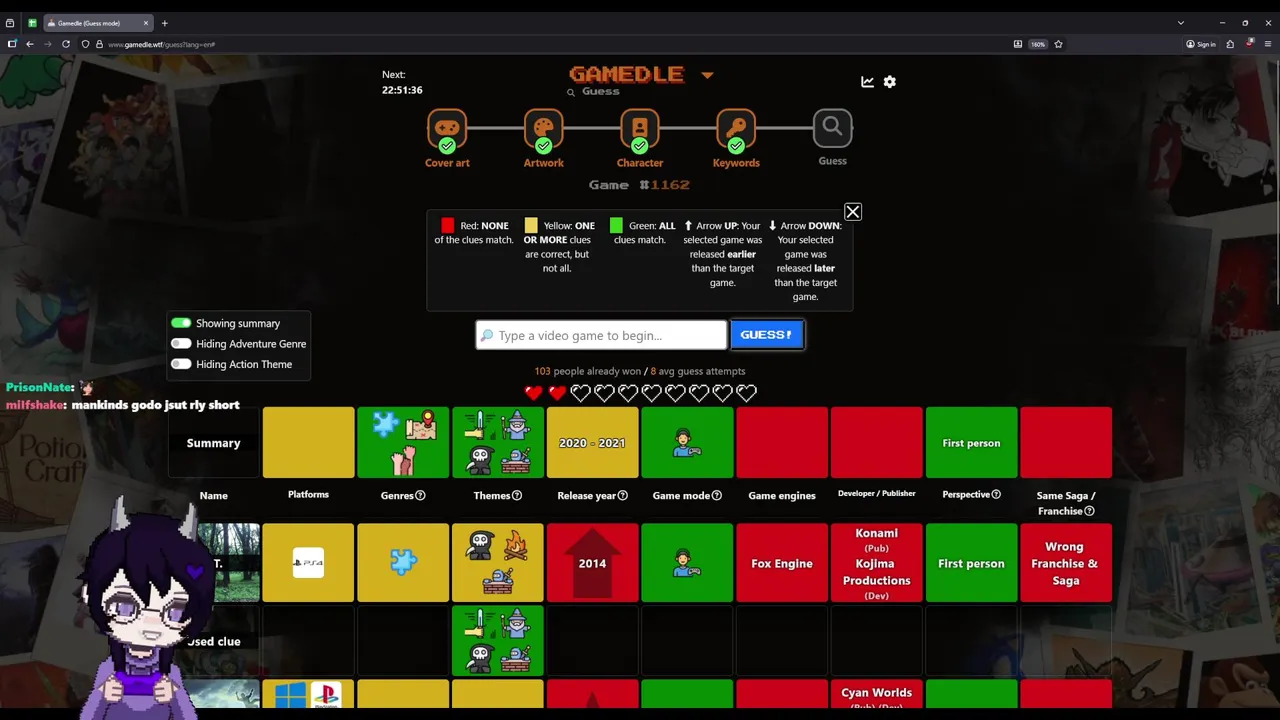The width and height of the screenshot is (1280, 720).
Task: Click the Konami Kojima Productions cell
Action: tap(876, 563)
